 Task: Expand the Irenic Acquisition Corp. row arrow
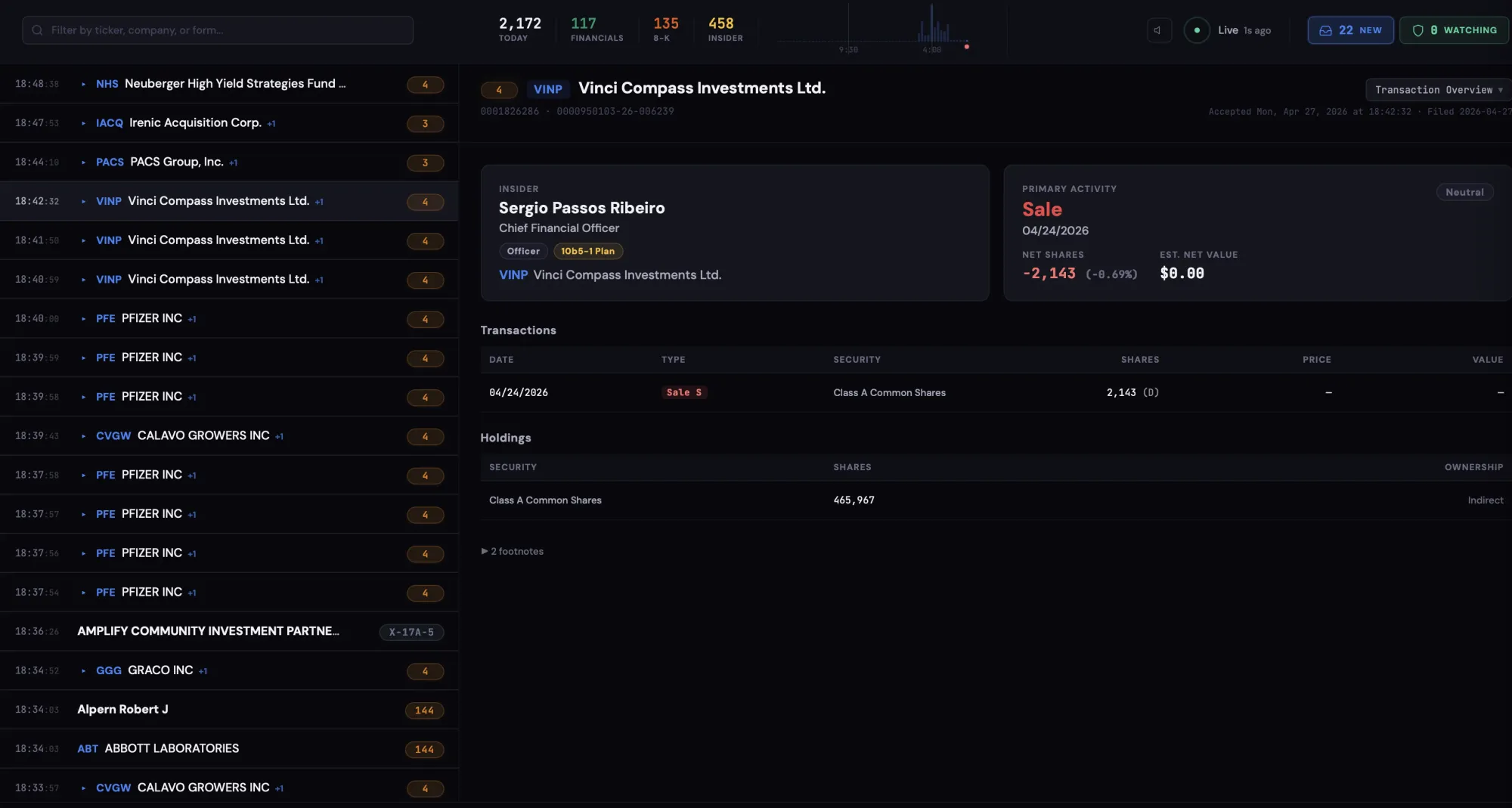tap(83, 123)
